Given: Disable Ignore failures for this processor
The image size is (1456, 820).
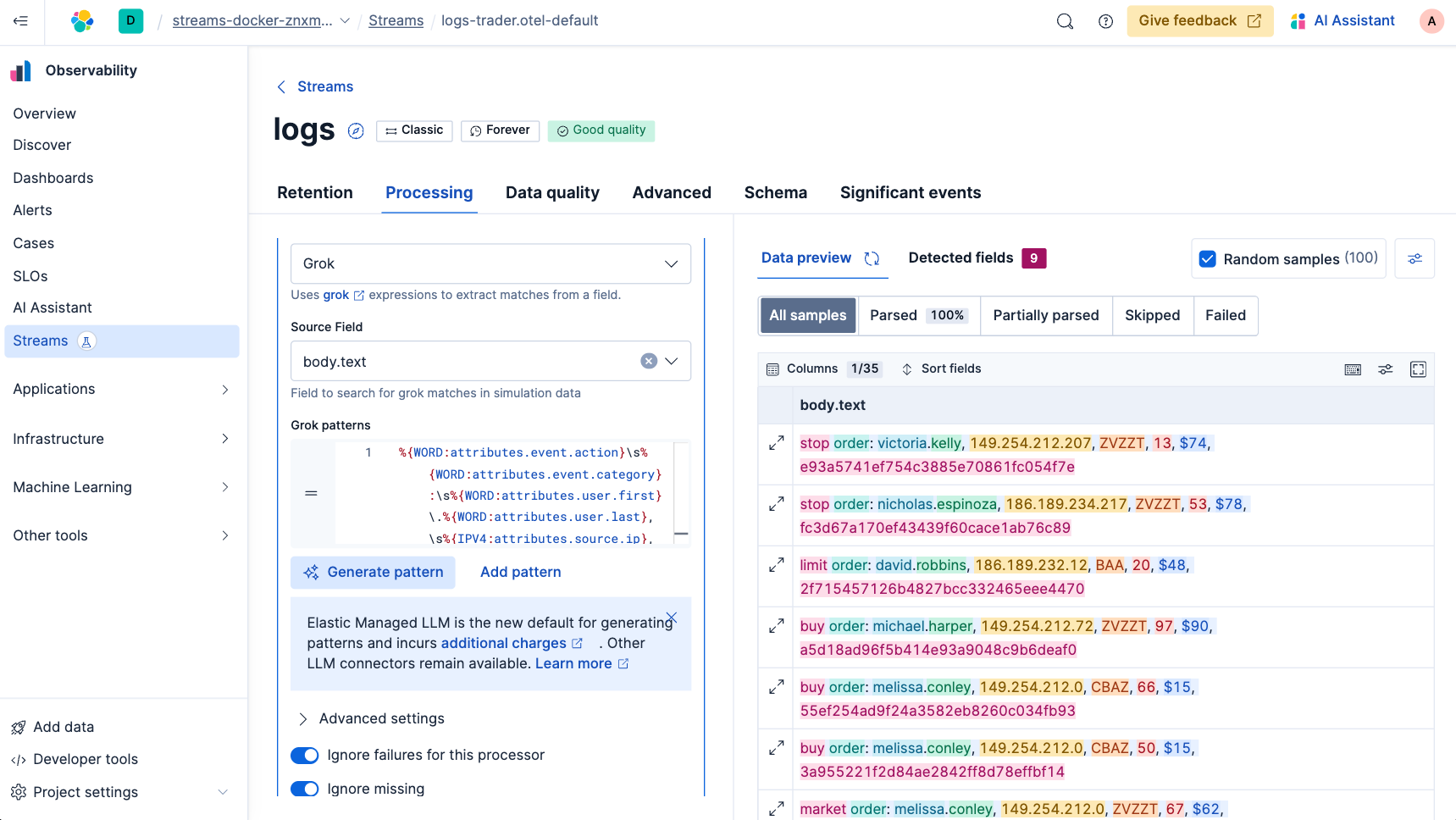Looking at the screenshot, I should tap(305, 756).
